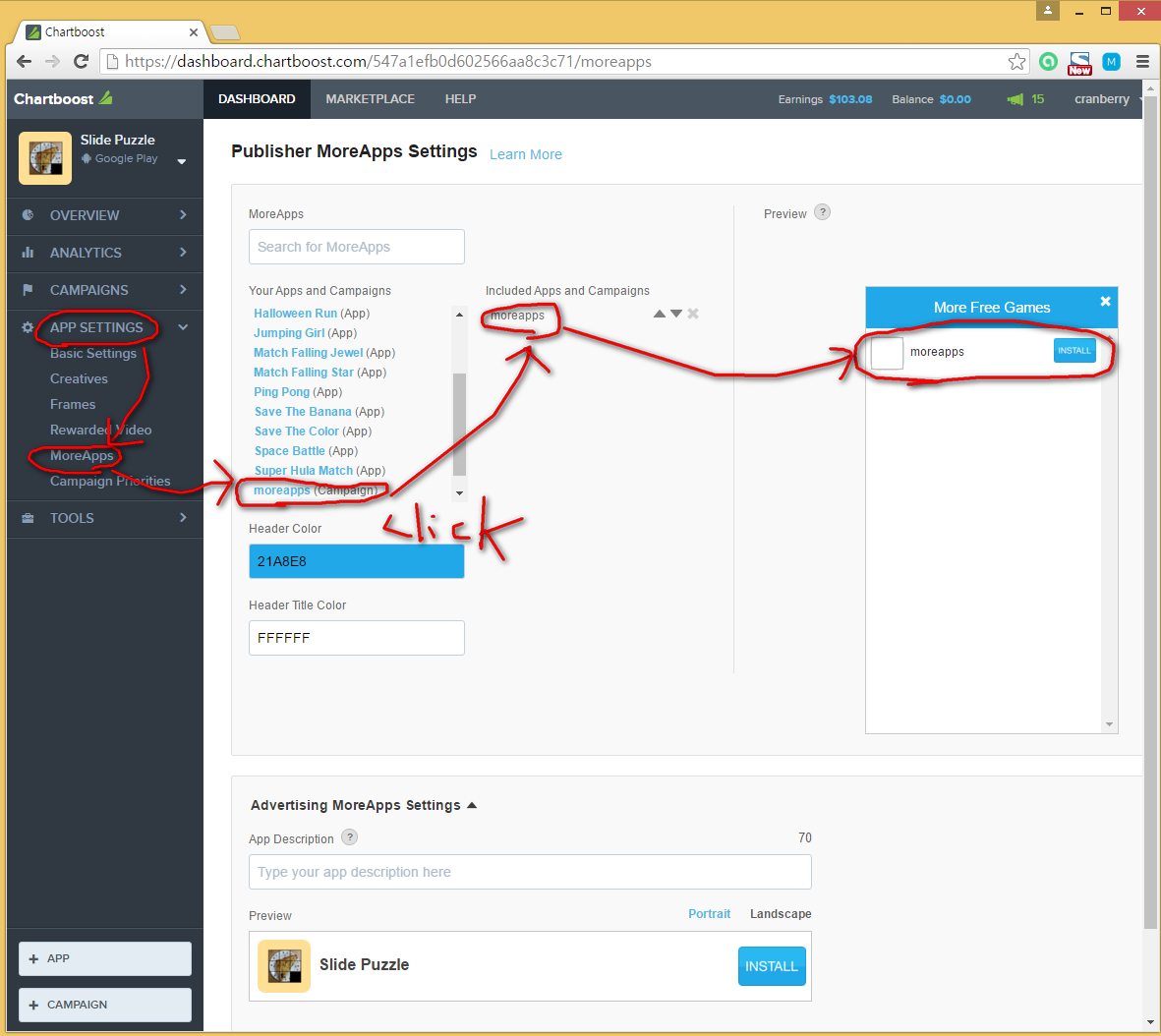Click the green megaphone notifications icon

tap(1016, 99)
